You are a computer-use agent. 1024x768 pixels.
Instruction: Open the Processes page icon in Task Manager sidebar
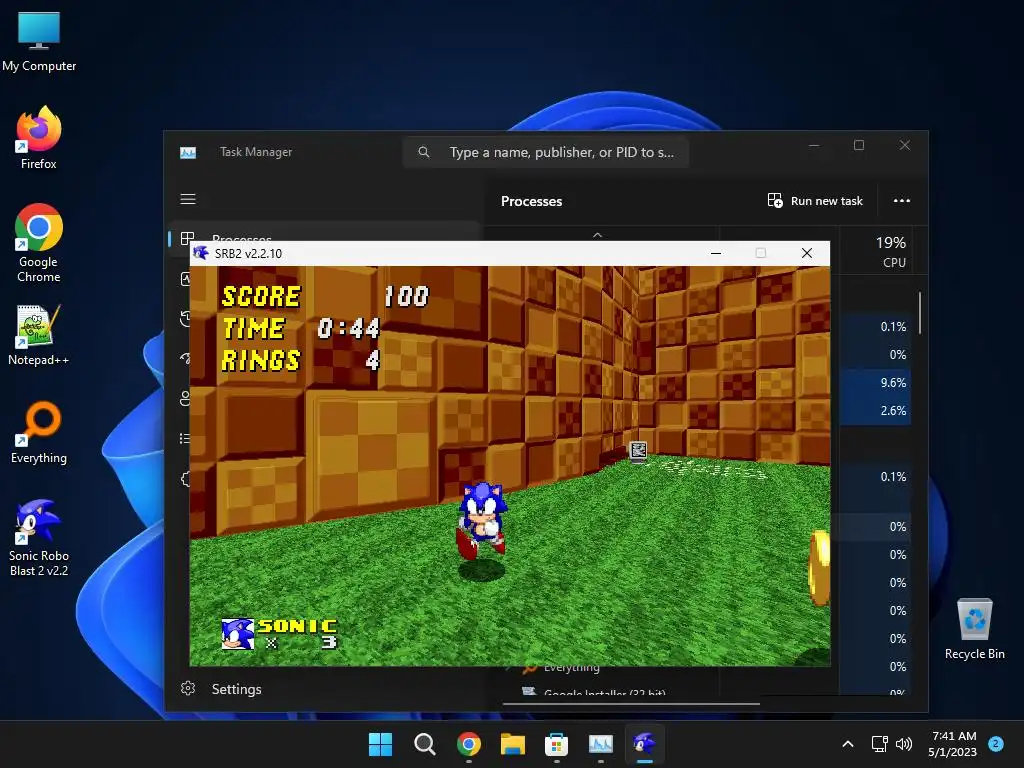tap(187, 238)
